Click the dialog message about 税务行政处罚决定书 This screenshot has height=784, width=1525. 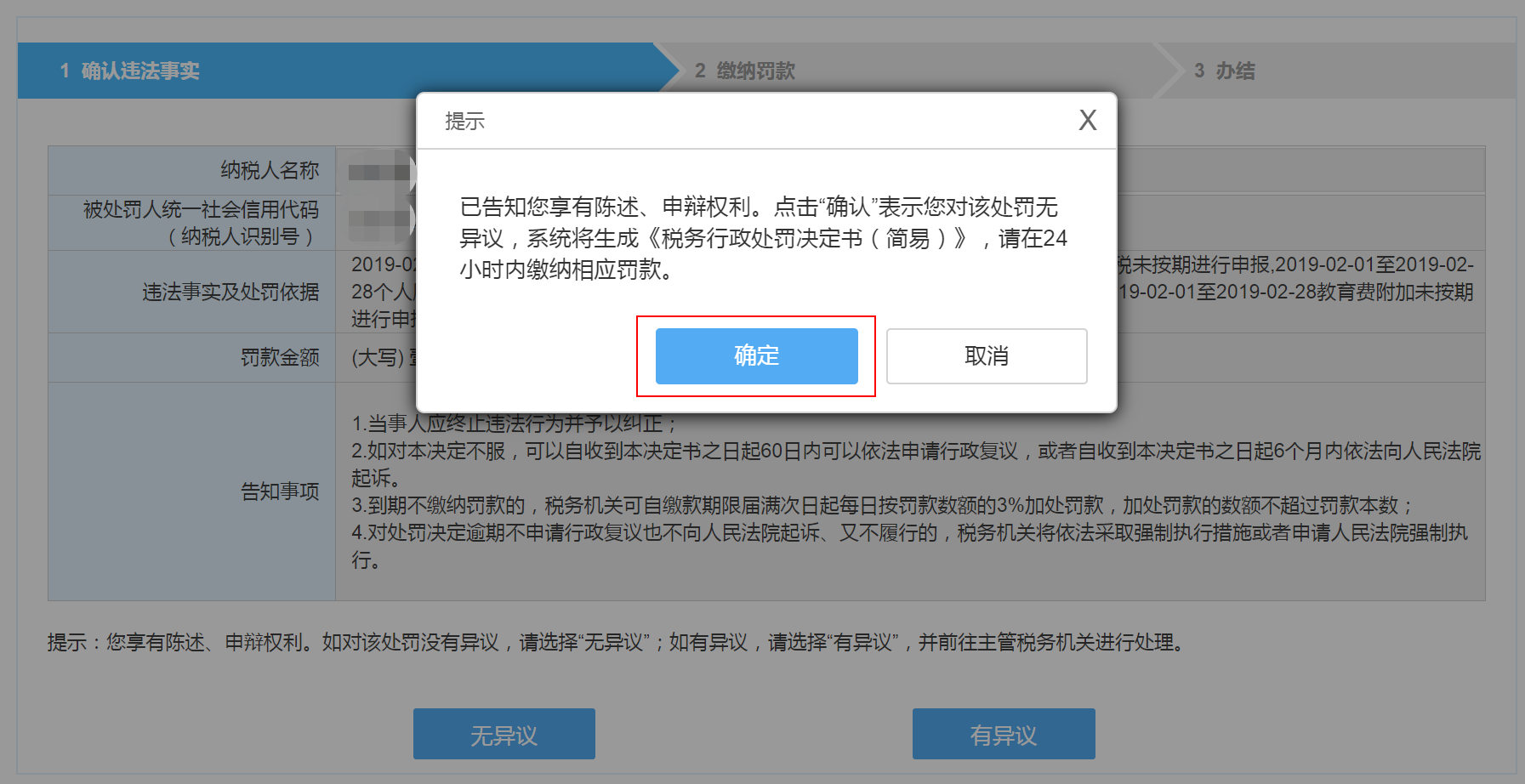click(763, 238)
